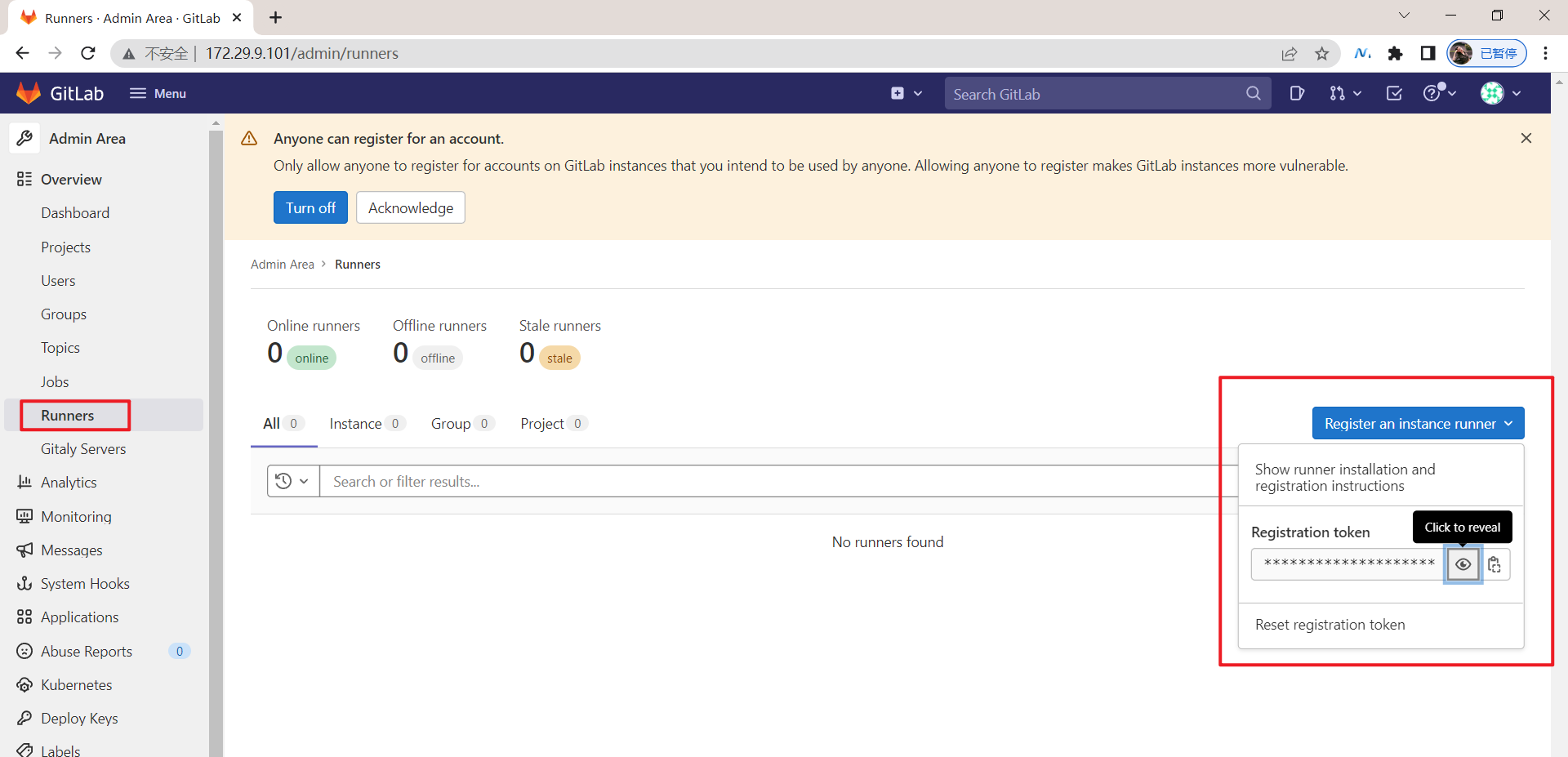Copy the registration token to clipboard

(x=1494, y=564)
